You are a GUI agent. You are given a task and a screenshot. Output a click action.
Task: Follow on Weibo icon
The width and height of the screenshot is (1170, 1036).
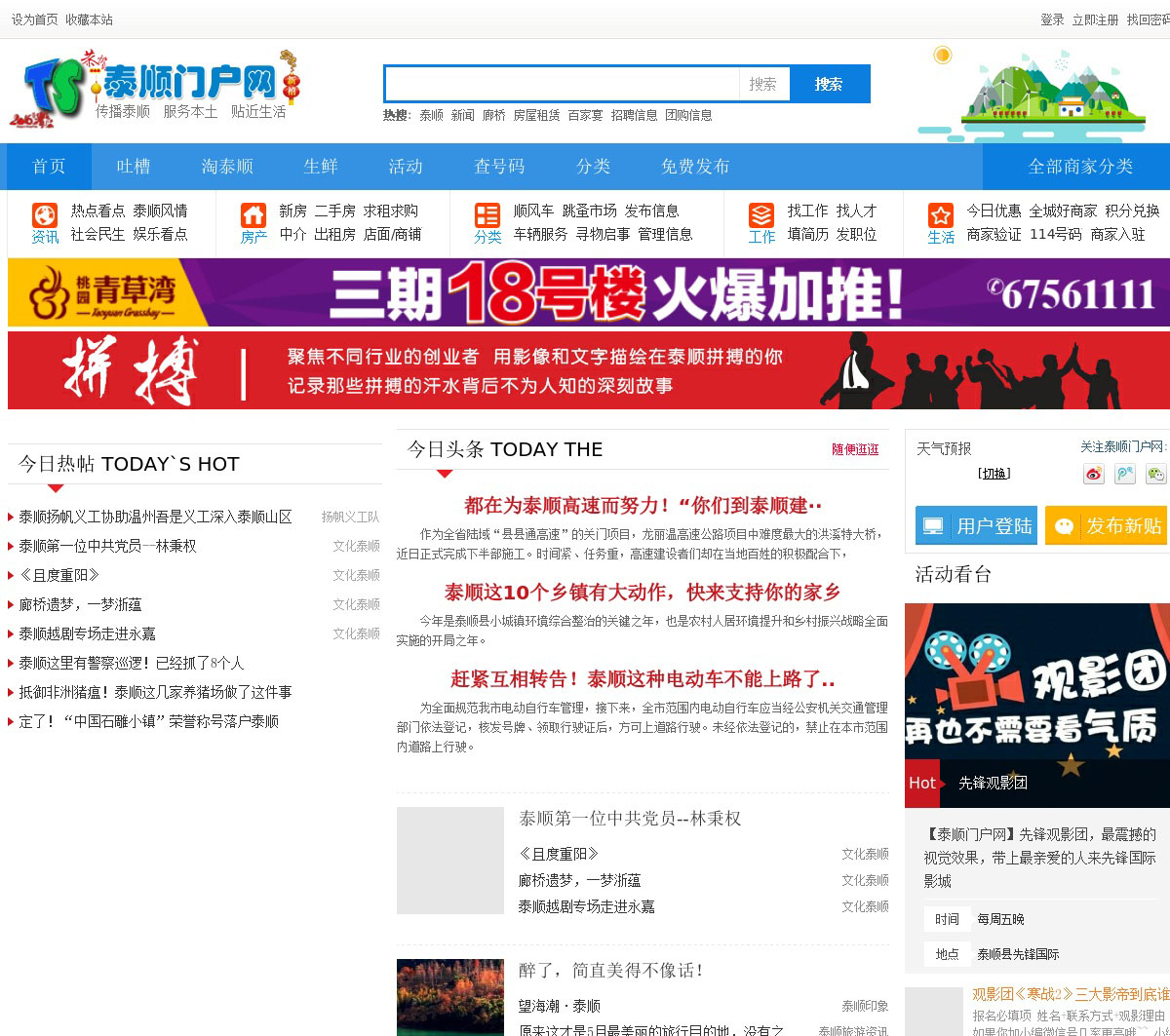(1094, 474)
